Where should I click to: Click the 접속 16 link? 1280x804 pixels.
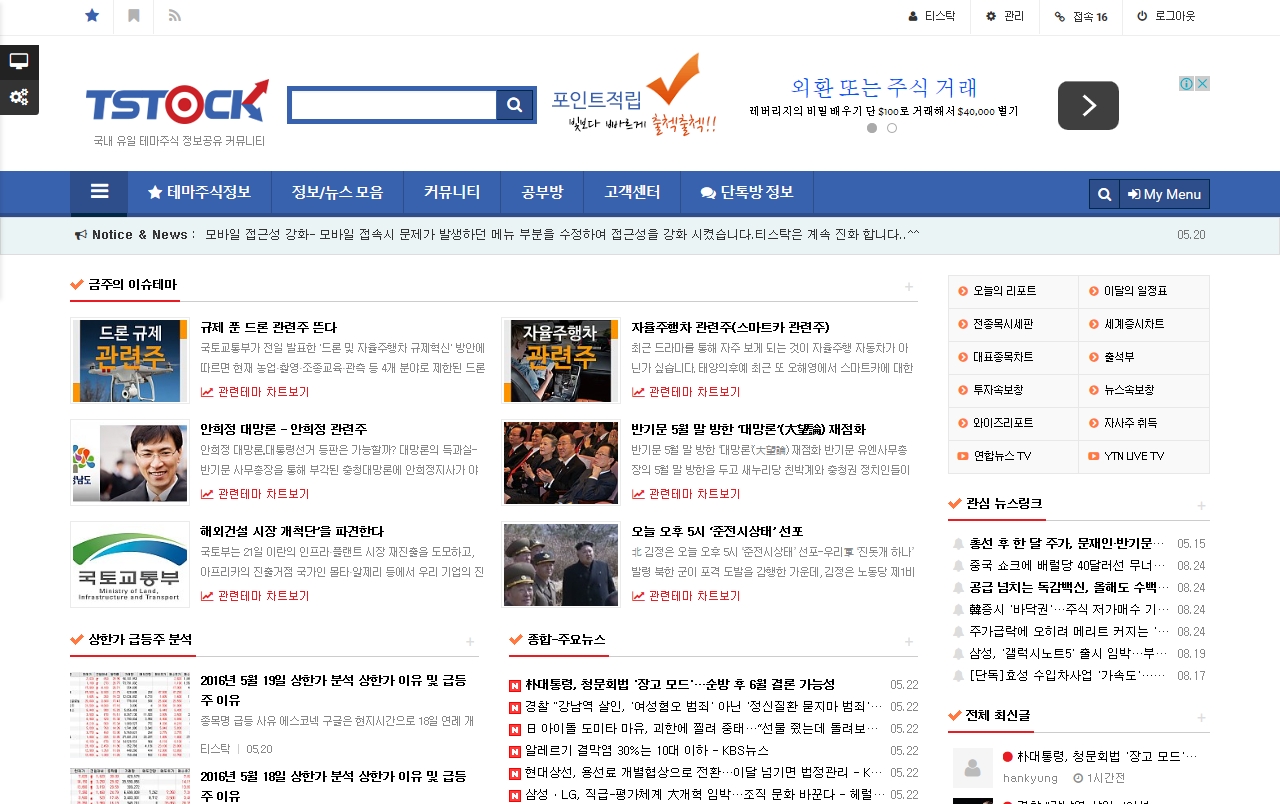tap(1081, 16)
